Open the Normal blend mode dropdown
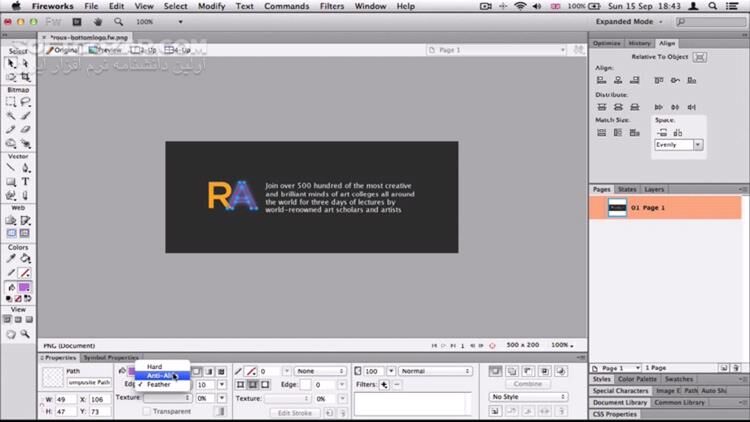The image size is (750, 422). click(x=435, y=371)
